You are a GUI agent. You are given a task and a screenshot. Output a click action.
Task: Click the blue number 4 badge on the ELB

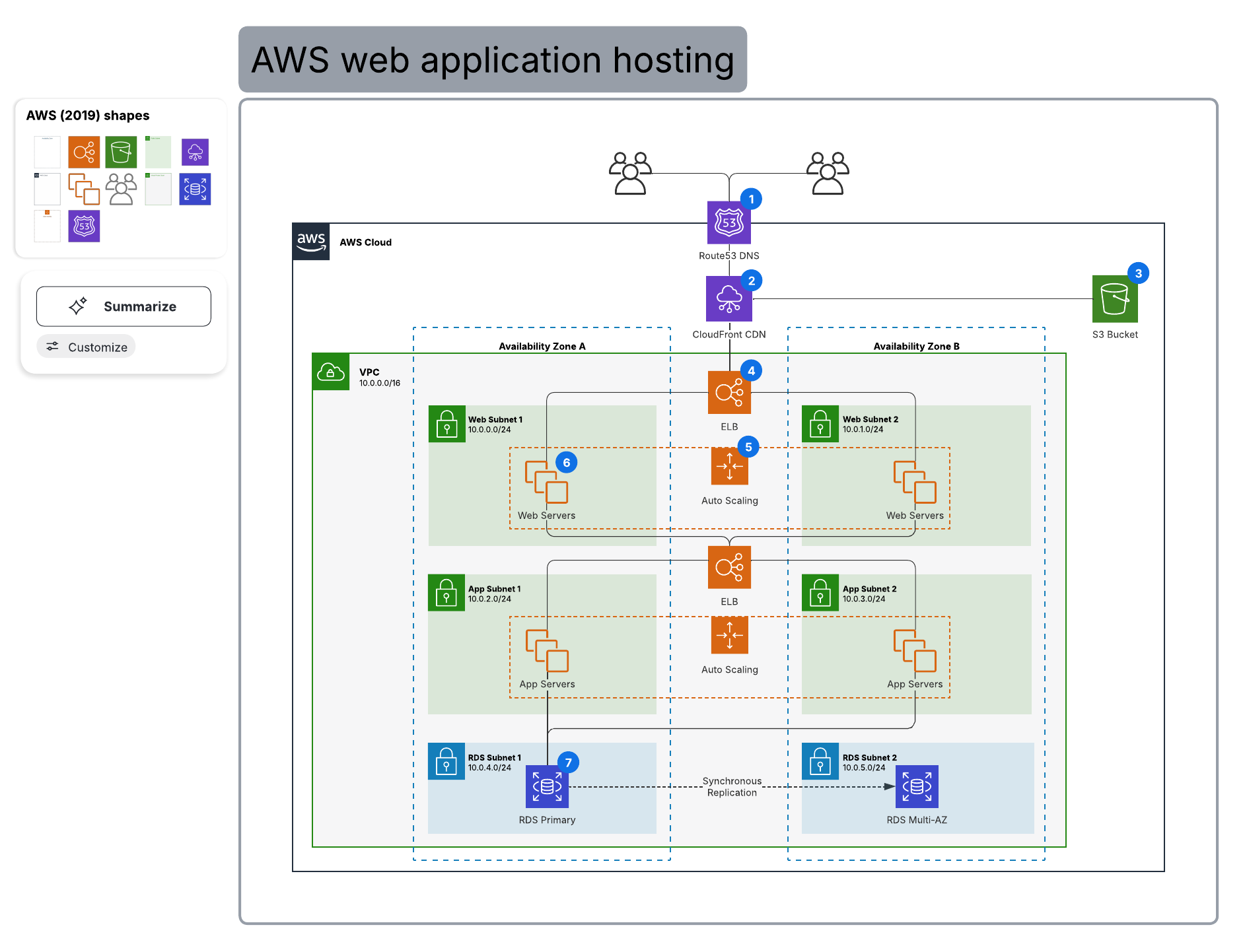751,371
